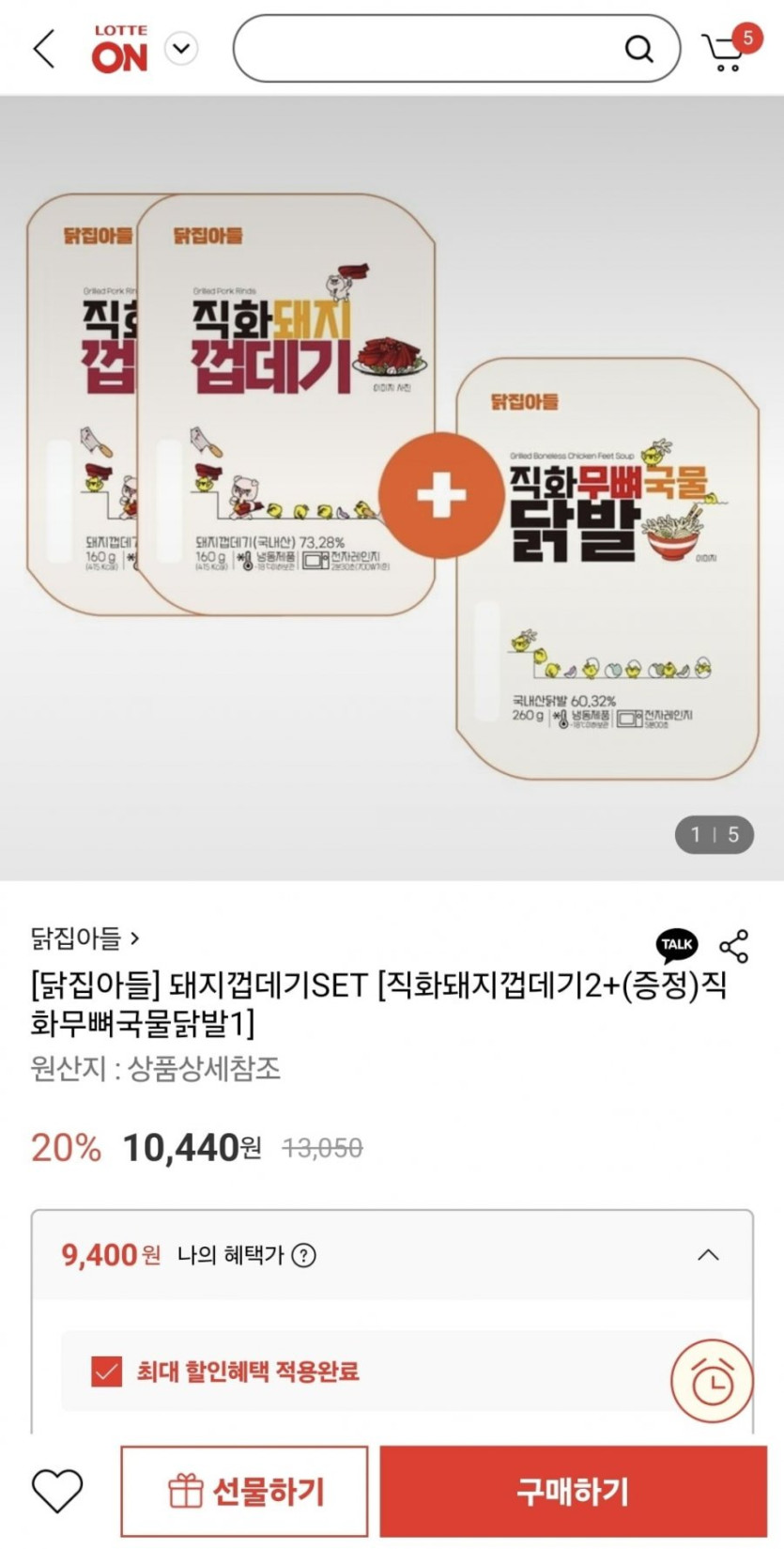Open the Lotte ON logo home
This screenshot has width=784, height=1549.
(120, 49)
